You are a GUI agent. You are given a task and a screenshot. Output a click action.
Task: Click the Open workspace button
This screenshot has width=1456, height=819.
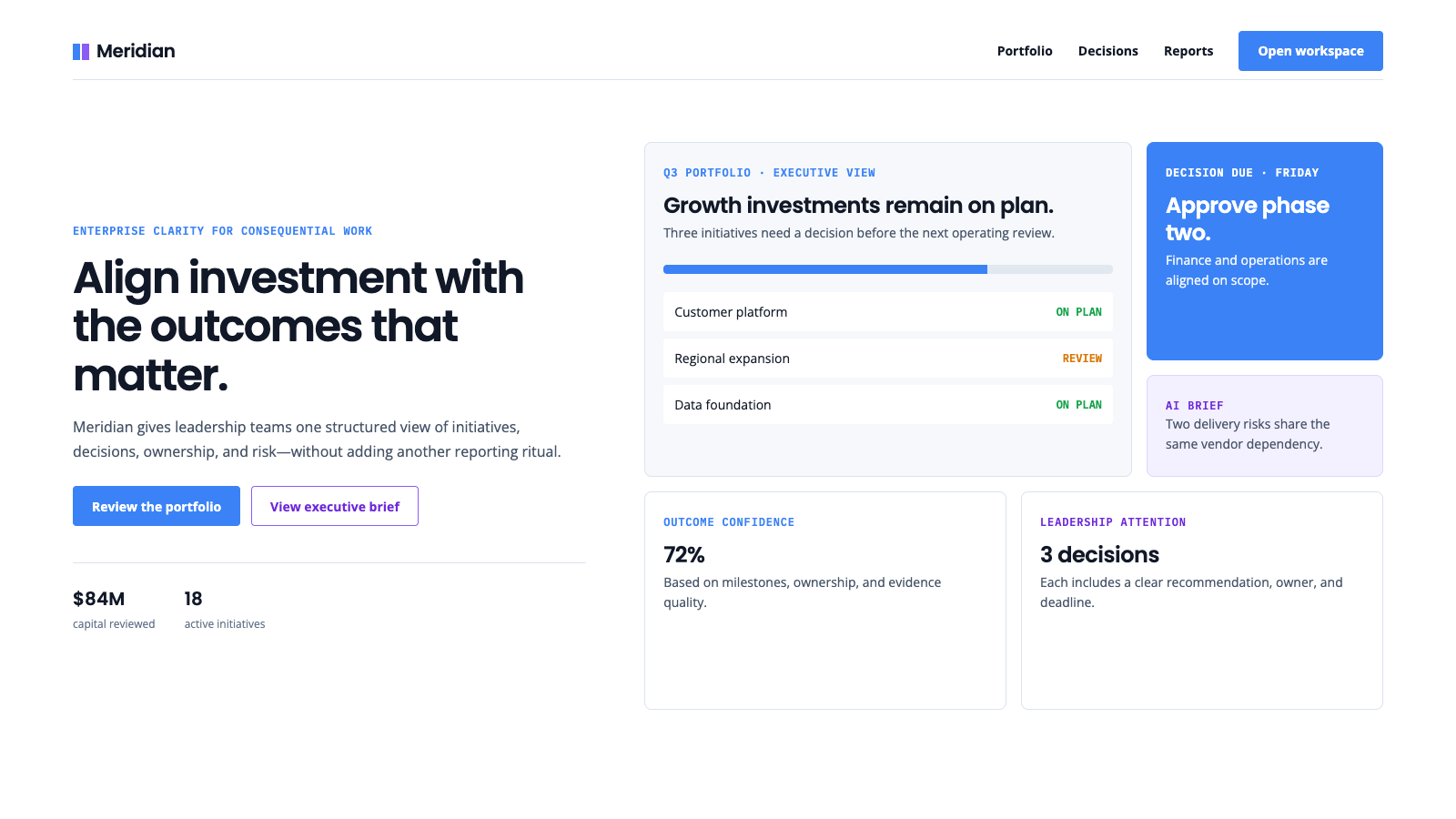pos(1310,51)
